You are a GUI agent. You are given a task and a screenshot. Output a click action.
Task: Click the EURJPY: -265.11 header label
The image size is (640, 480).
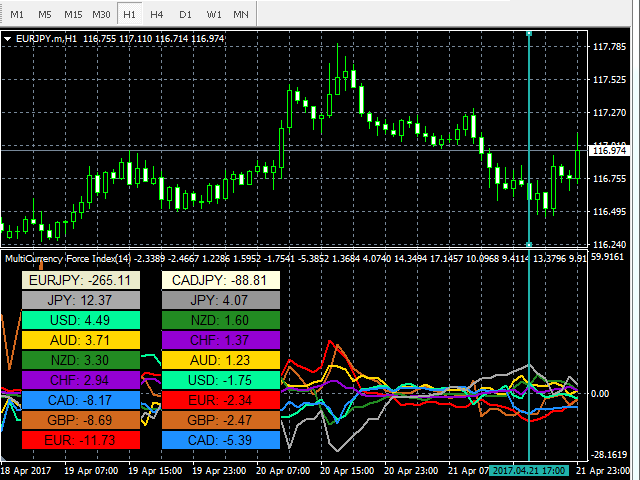click(x=81, y=280)
